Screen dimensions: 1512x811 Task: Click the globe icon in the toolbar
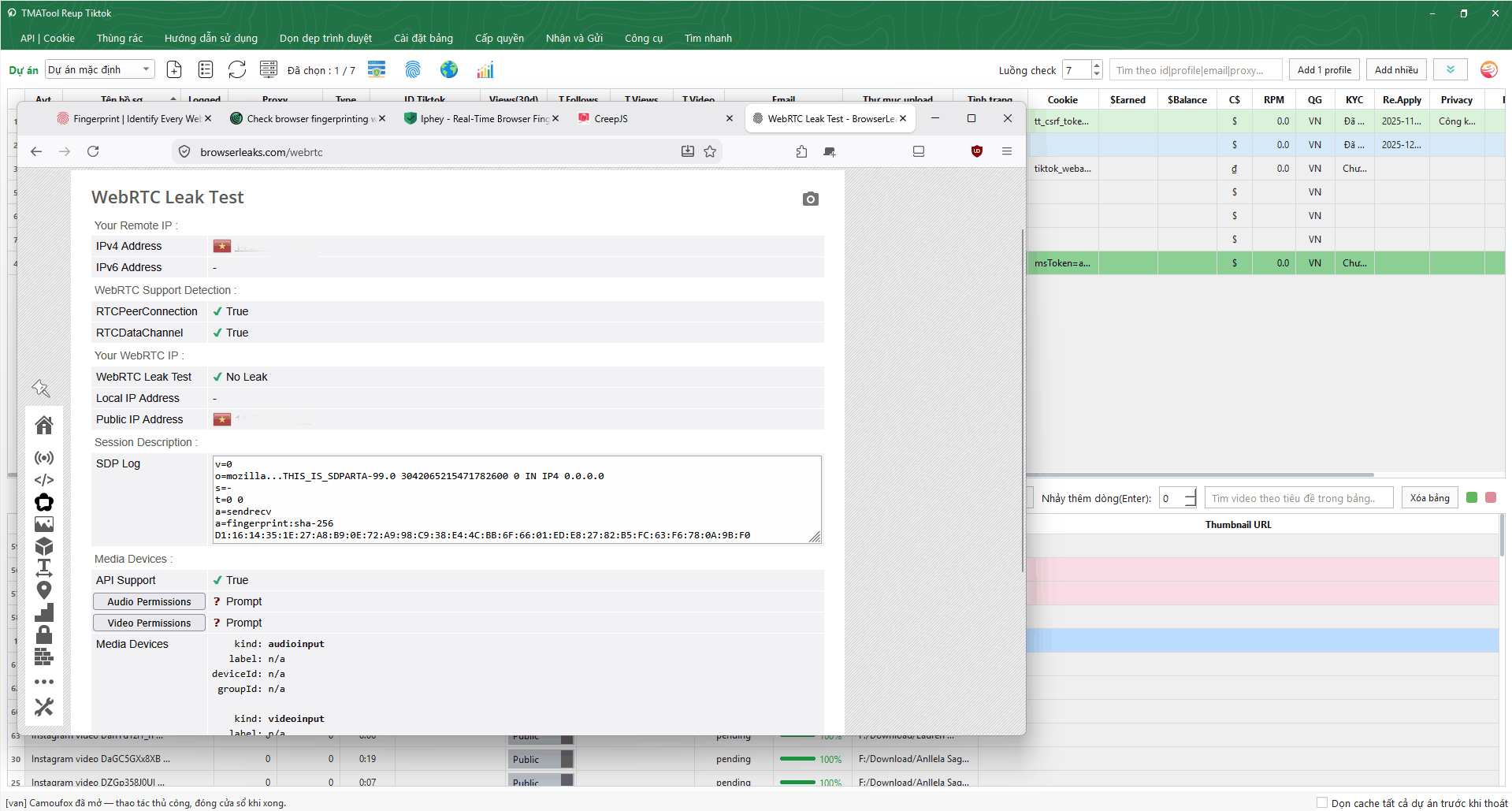449,70
